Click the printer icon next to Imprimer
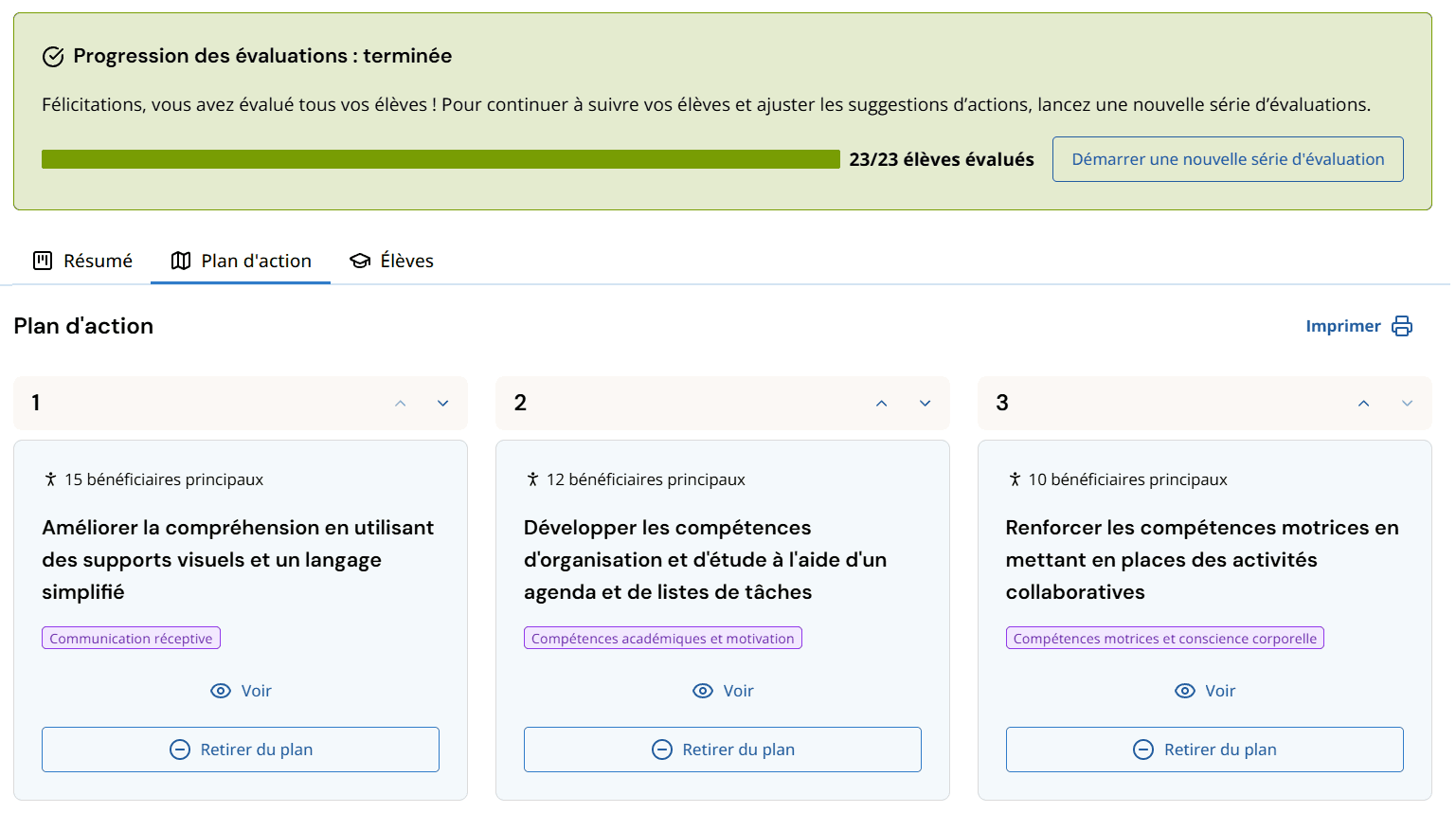The width and height of the screenshot is (1456, 813). coord(1402,325)
